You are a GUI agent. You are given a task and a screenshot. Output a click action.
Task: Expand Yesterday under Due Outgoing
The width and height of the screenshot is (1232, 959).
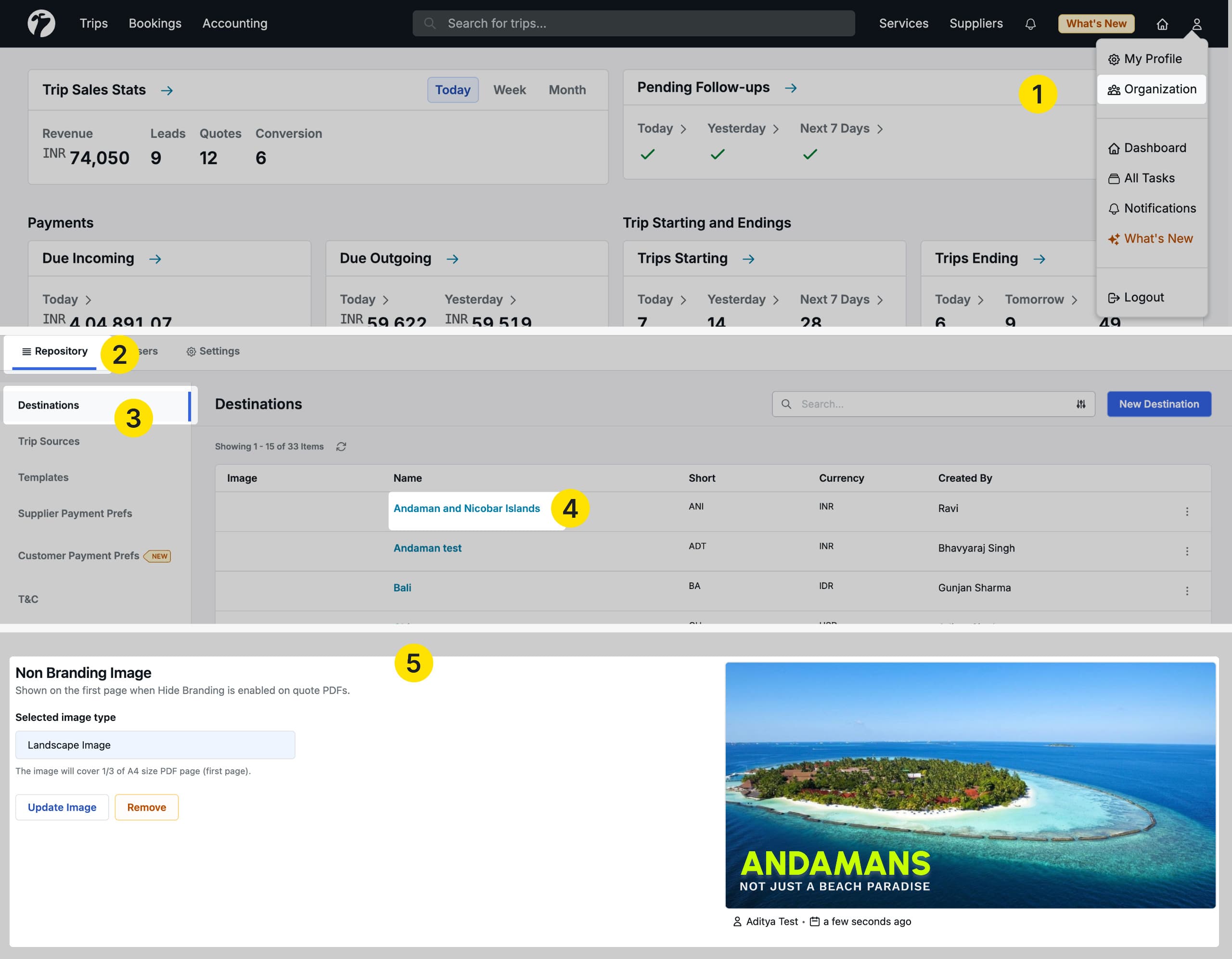[480, 300]
